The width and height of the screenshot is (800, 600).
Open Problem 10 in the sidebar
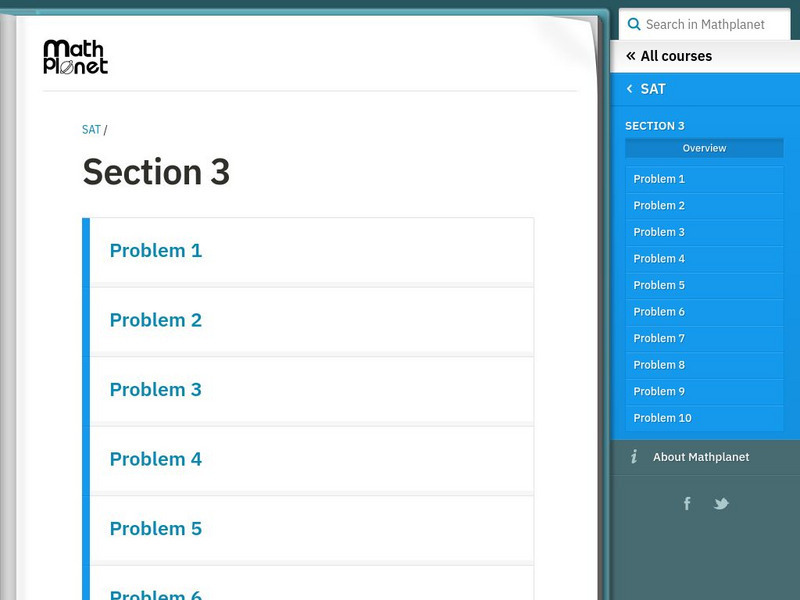tap(704, 418)
